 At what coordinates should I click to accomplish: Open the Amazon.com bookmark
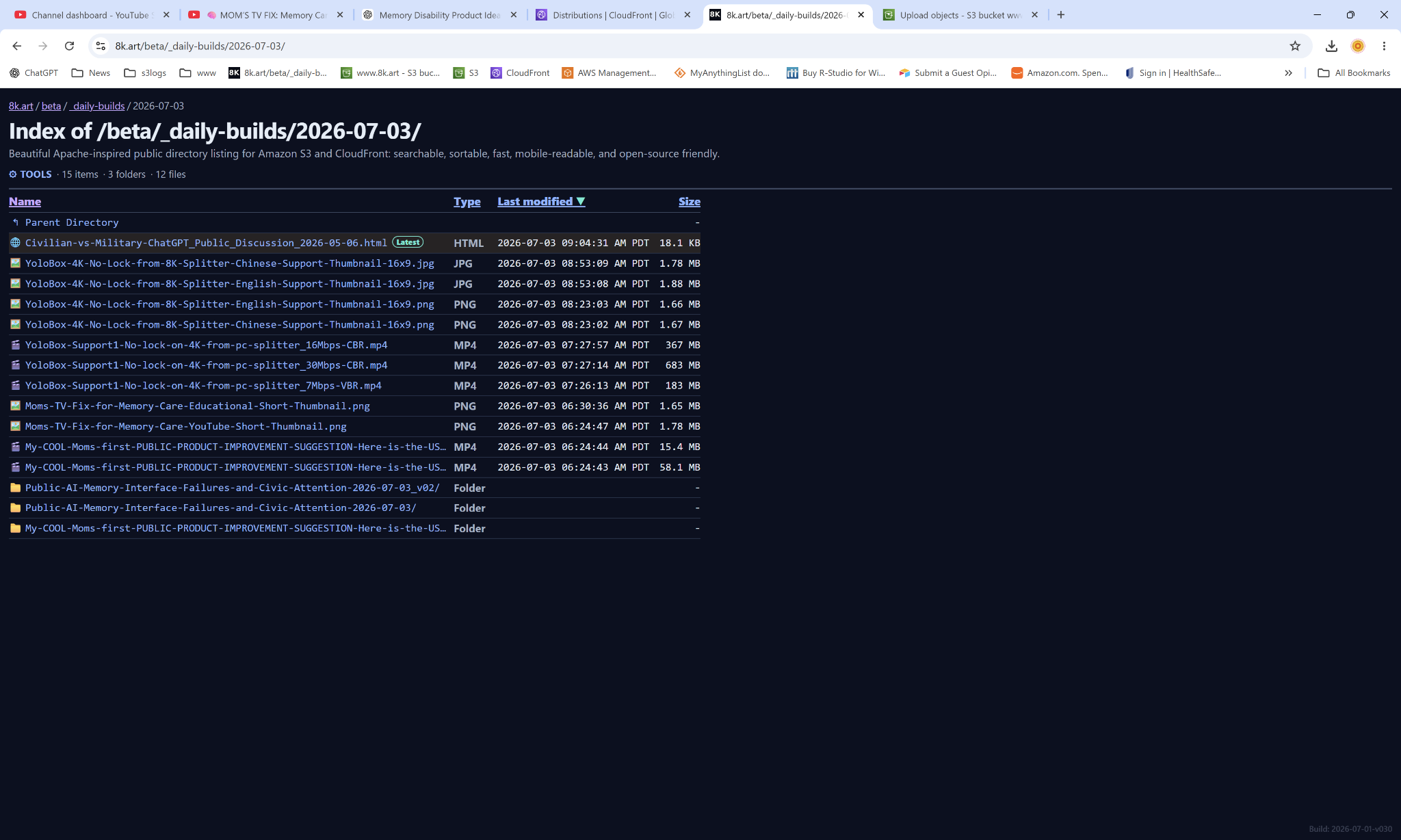coord(1060,73)
